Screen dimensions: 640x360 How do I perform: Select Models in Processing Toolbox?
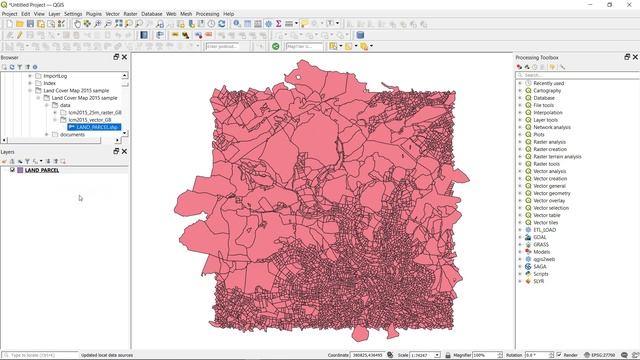[x=542, y=252]
